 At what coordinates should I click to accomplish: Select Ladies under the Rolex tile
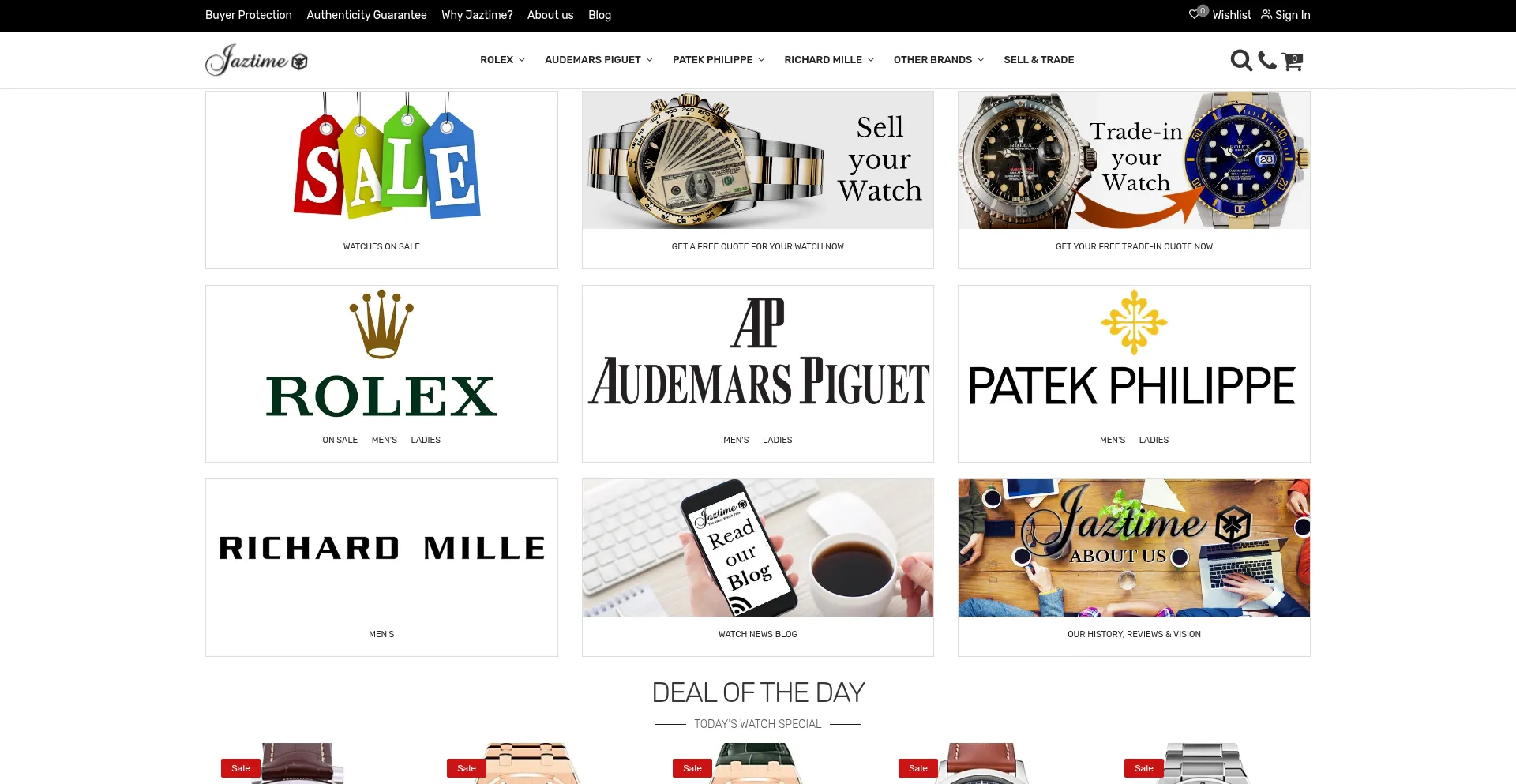tap(426, 440)
